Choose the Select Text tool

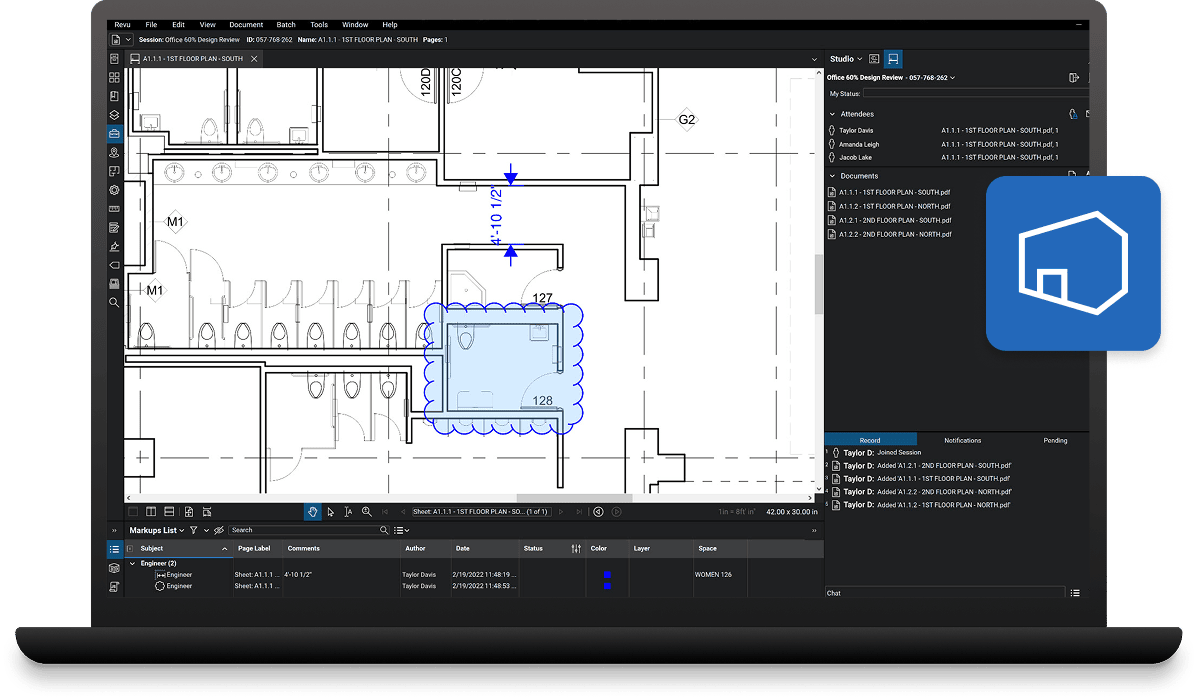(x=348, y=511)
